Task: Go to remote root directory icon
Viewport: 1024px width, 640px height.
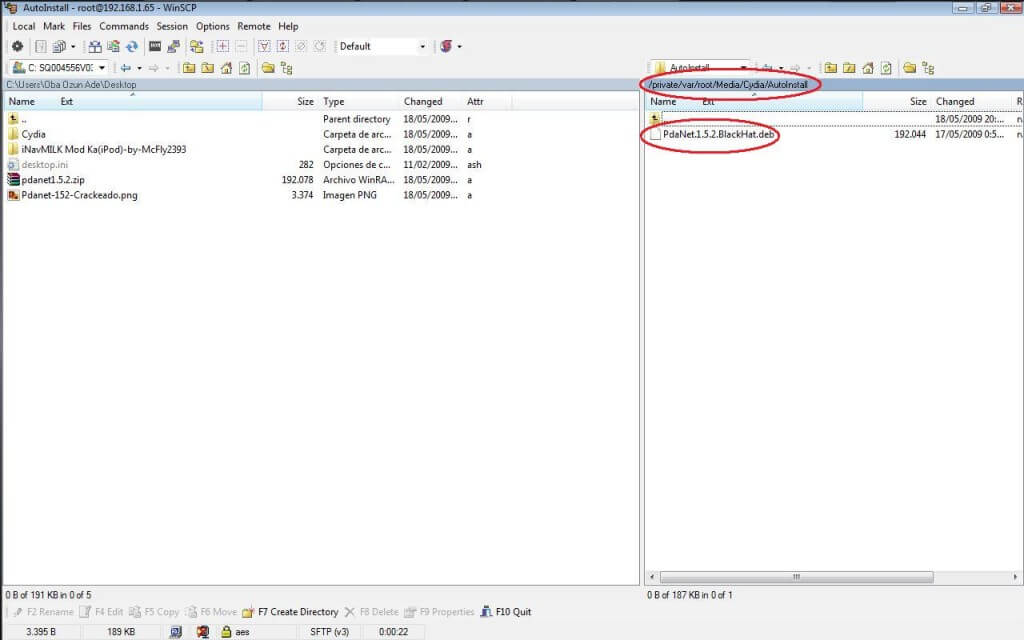Action: [849, 68]
